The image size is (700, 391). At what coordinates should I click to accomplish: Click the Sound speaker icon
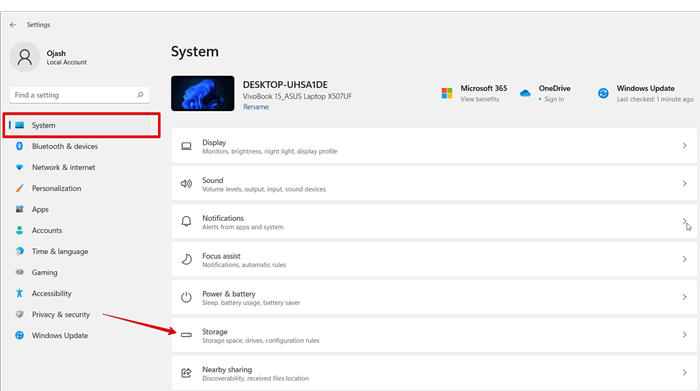point(186,183)
